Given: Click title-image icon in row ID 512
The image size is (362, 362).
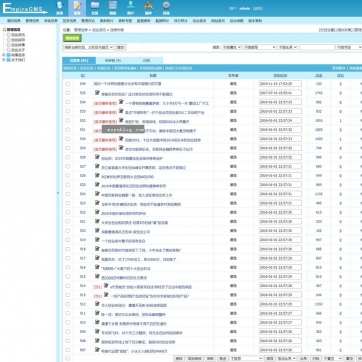Looking at the screenshot, I should pos(97,304).
